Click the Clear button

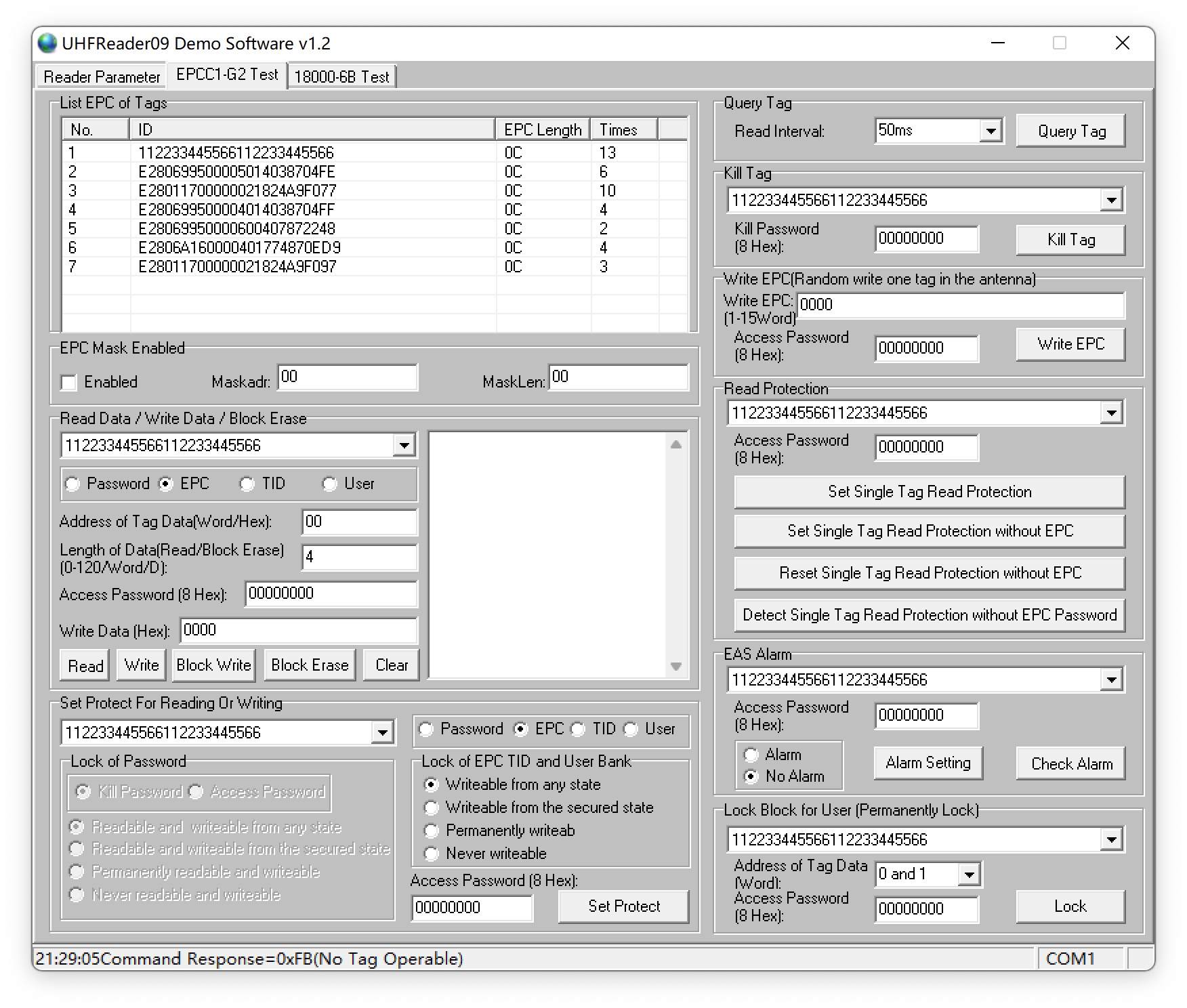click(x=391, y=665)
